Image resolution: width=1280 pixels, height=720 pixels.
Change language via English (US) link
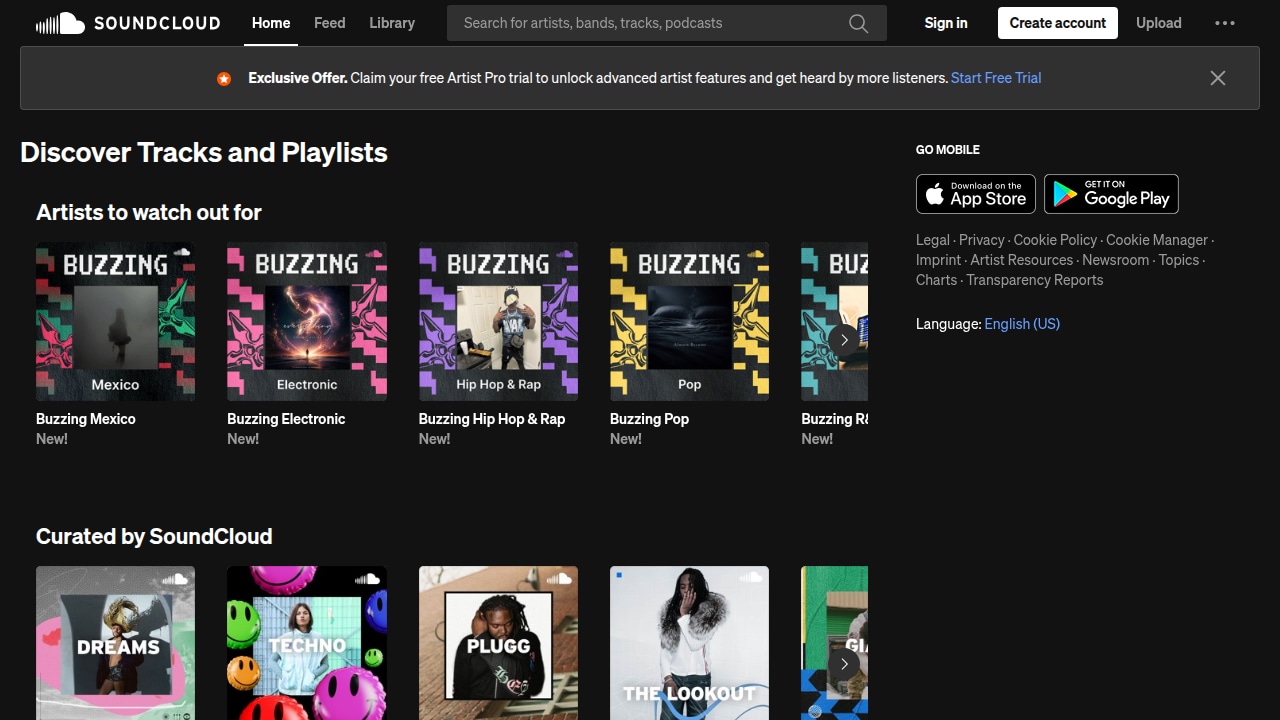click(1022, 324)
